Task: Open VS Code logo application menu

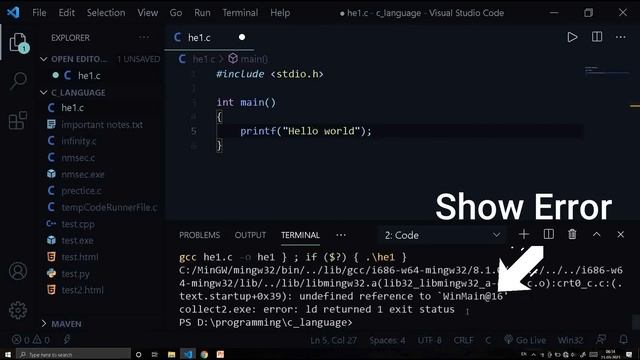Action: tap(13, 12)
